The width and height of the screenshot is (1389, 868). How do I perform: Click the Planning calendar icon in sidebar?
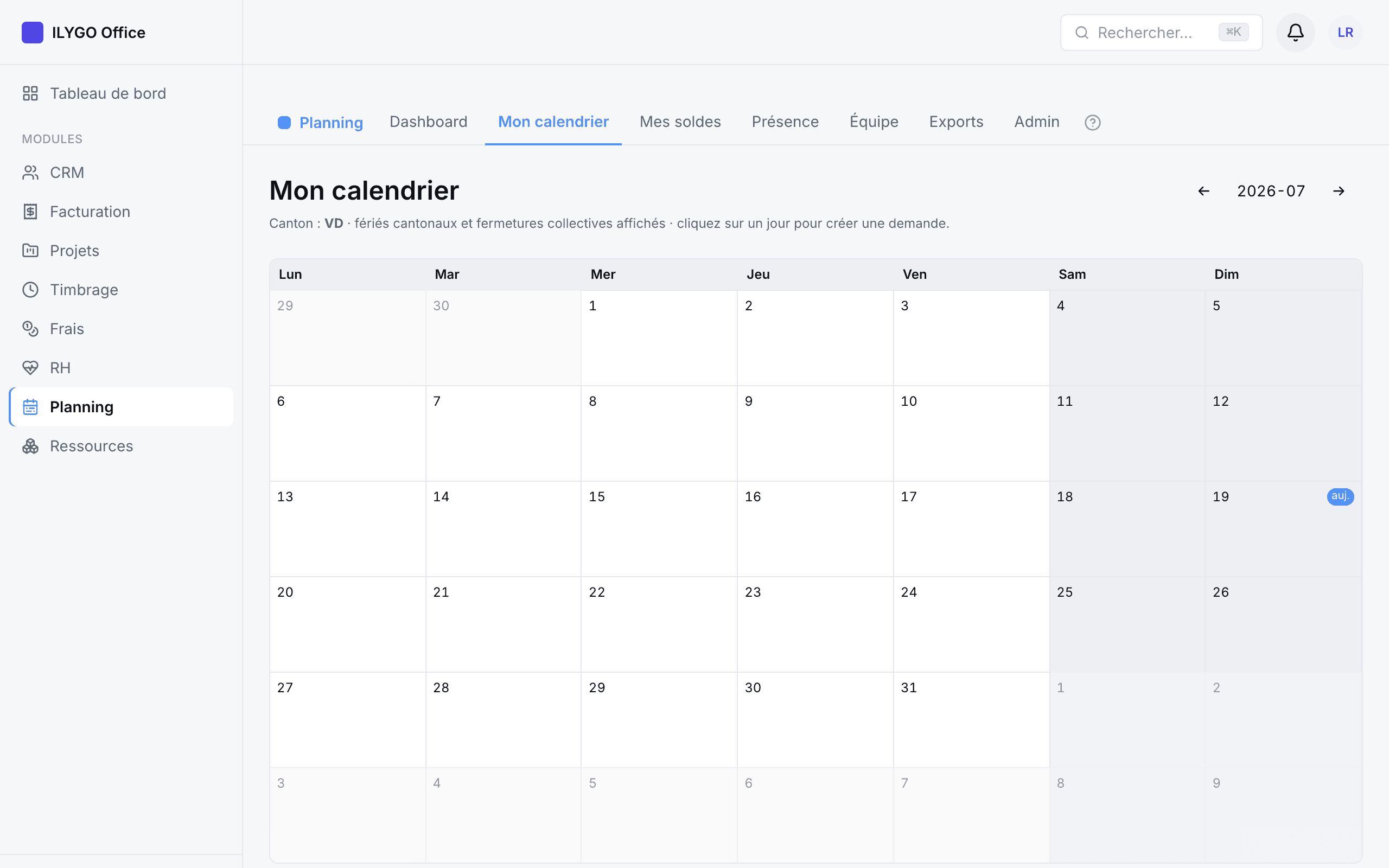(x=30, y=406)
